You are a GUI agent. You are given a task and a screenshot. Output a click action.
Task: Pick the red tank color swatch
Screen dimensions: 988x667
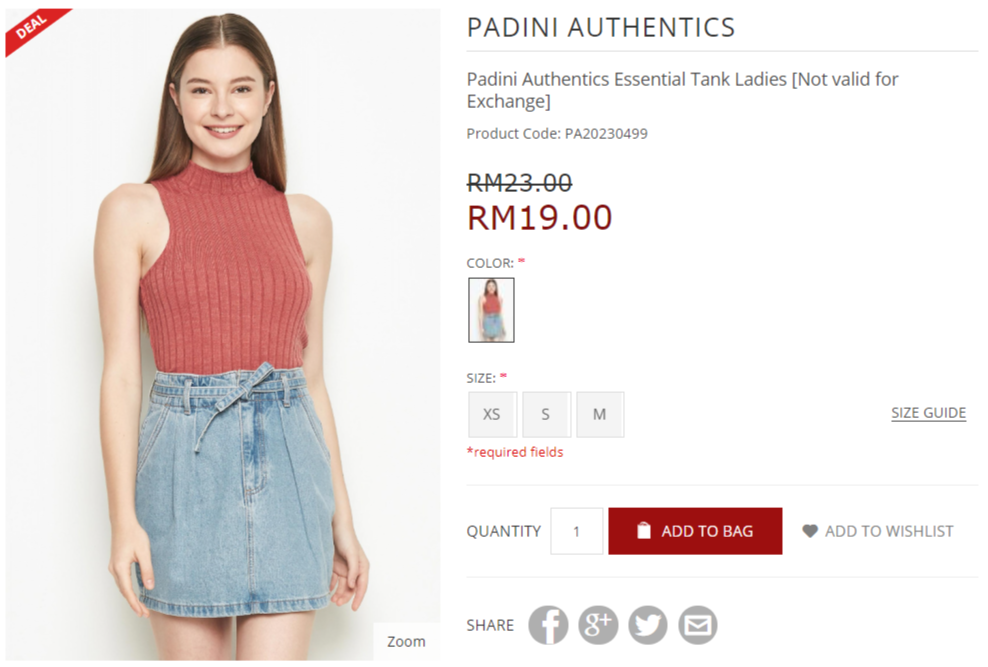(491, 310)
